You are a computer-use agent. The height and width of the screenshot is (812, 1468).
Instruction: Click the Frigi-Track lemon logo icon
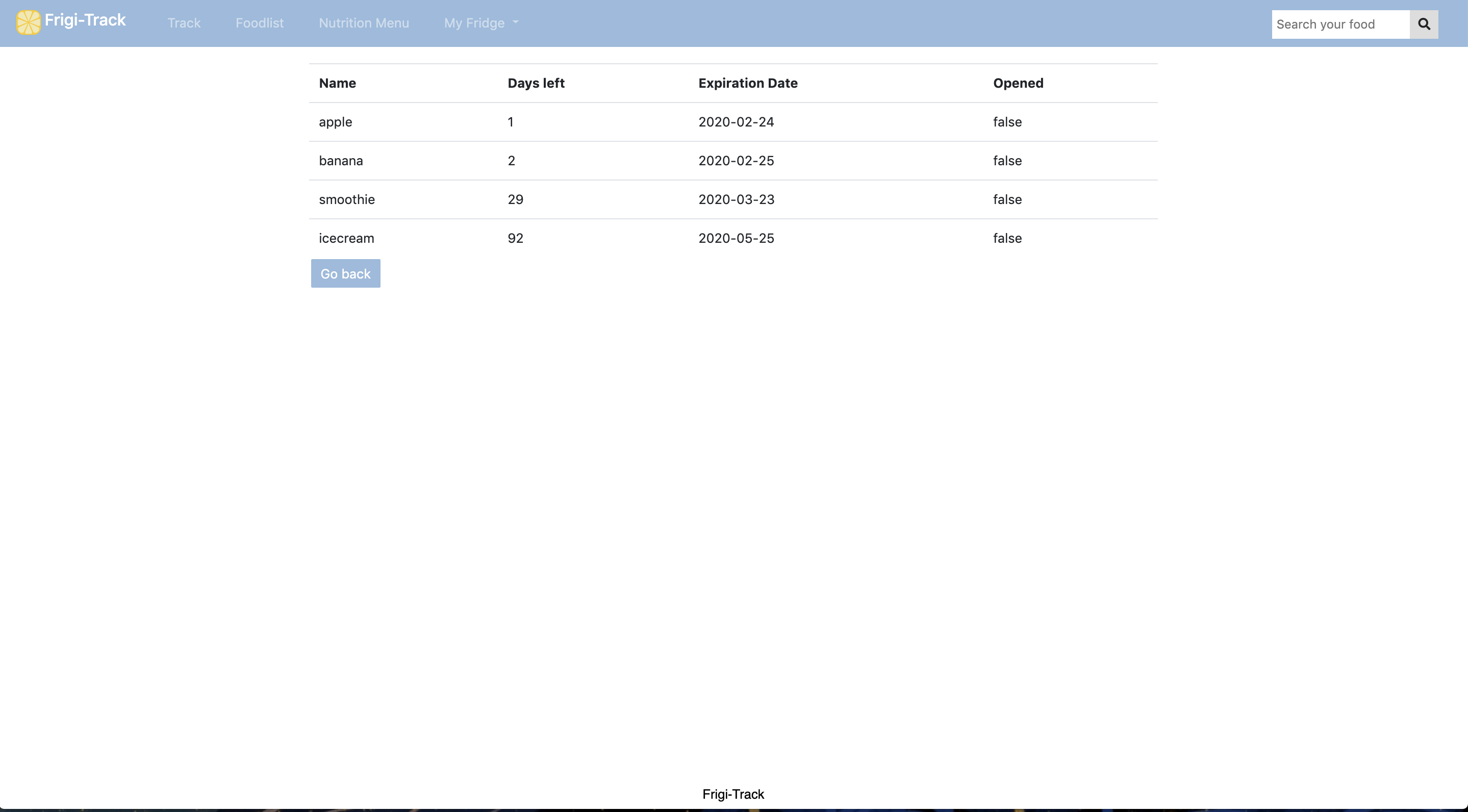pyautogui.click(x=28, y=23)
